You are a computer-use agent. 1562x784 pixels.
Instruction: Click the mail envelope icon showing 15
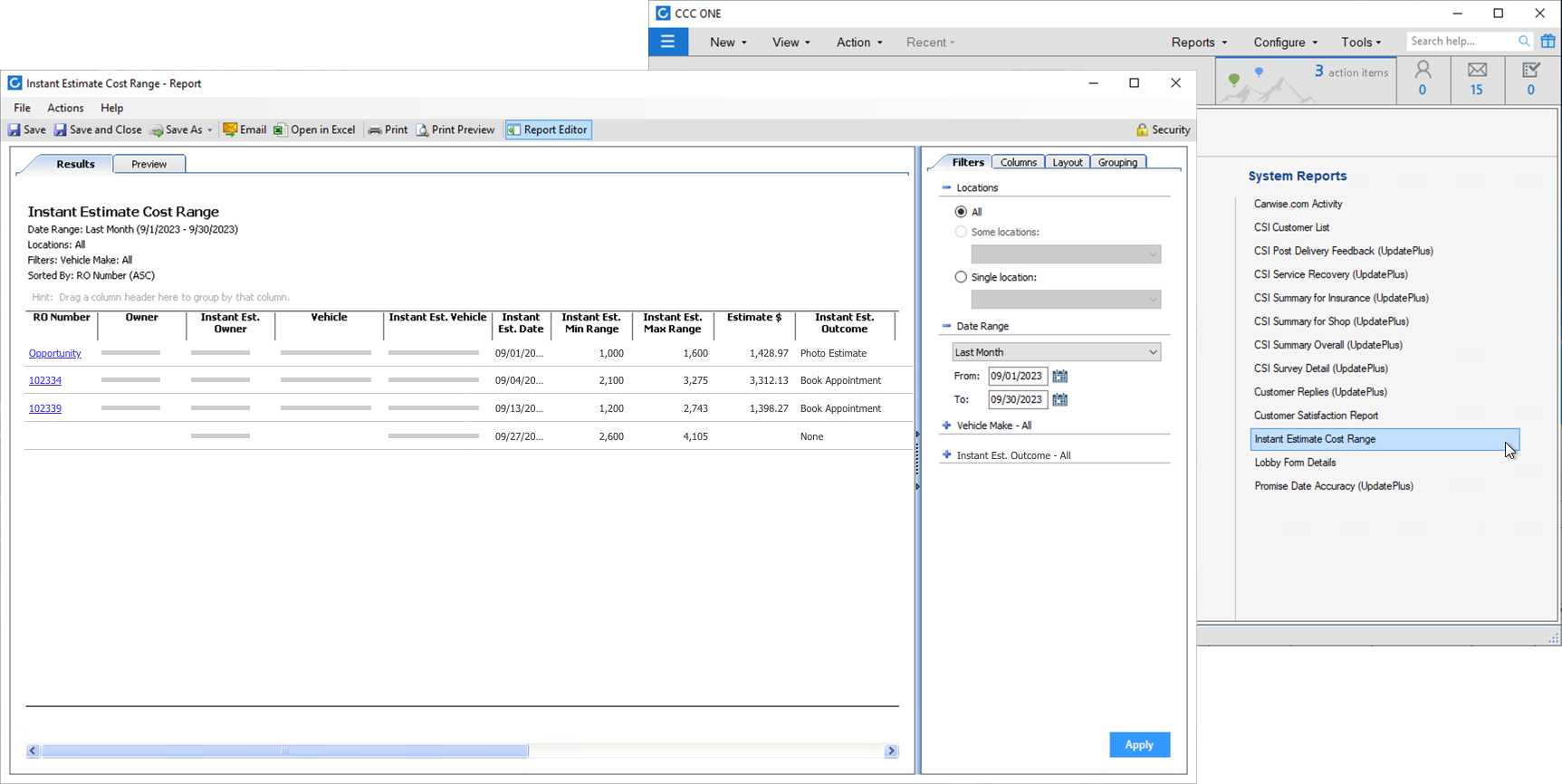[1477, 71]
